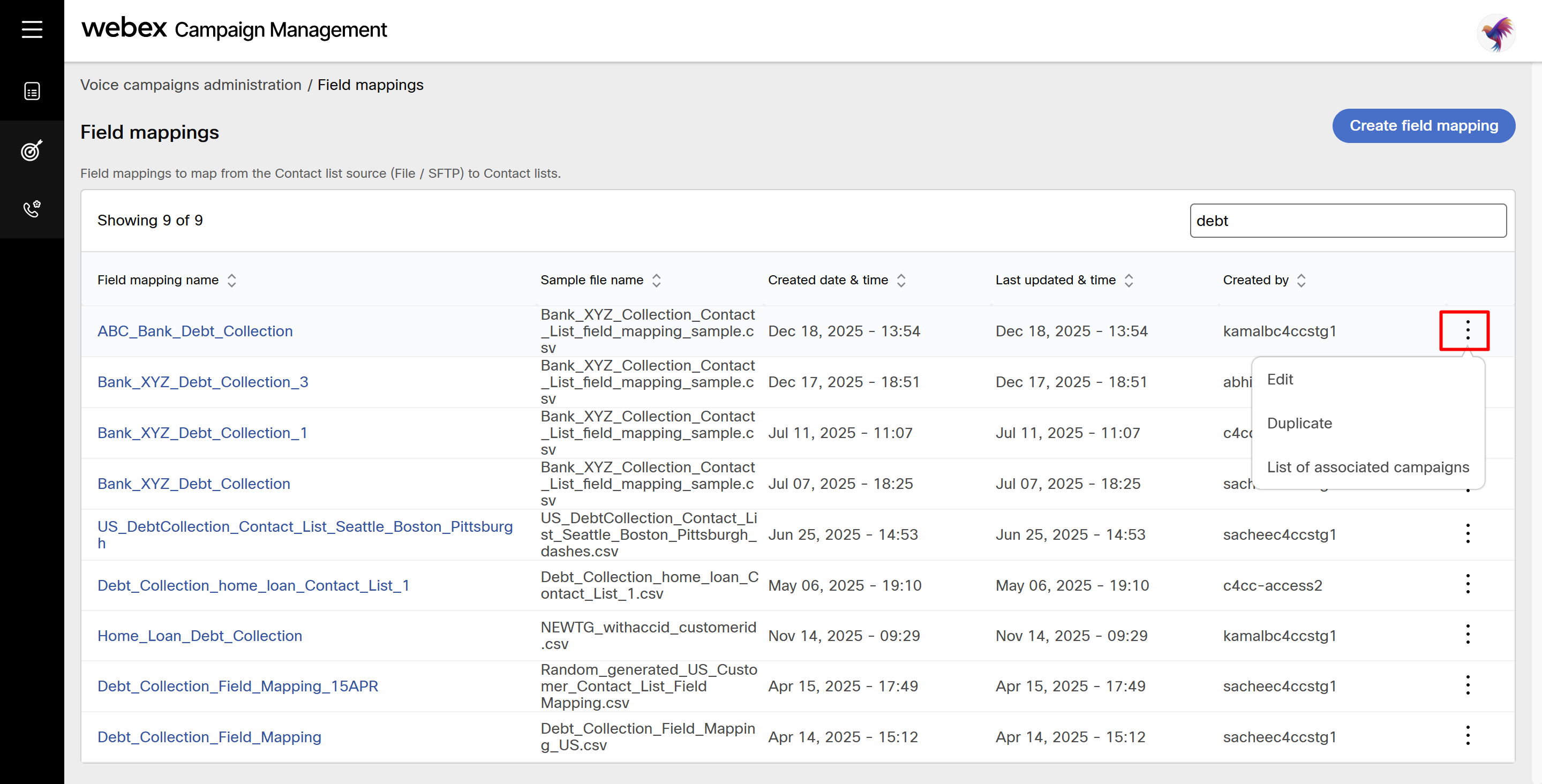This screenshot has width=1542, height=784.
Task: Sort by Field mapping name column
Action: click(x=232, y=280)
